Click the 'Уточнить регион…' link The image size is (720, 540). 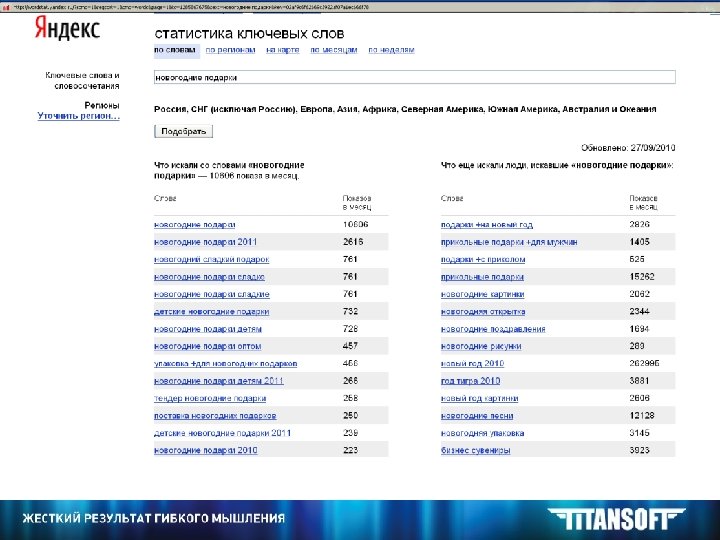tap(79, 116)
